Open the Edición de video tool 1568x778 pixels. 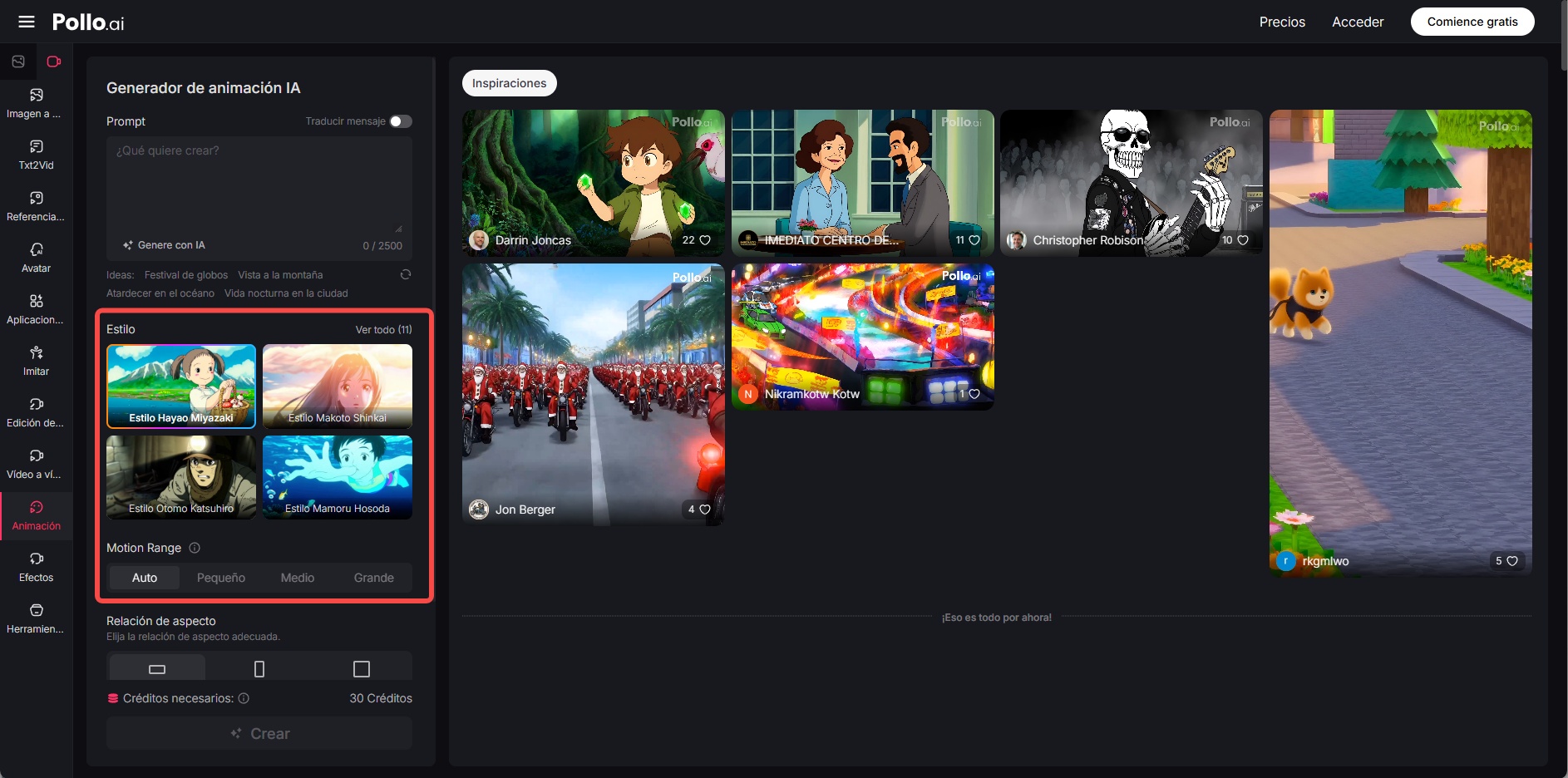point(36,413)
